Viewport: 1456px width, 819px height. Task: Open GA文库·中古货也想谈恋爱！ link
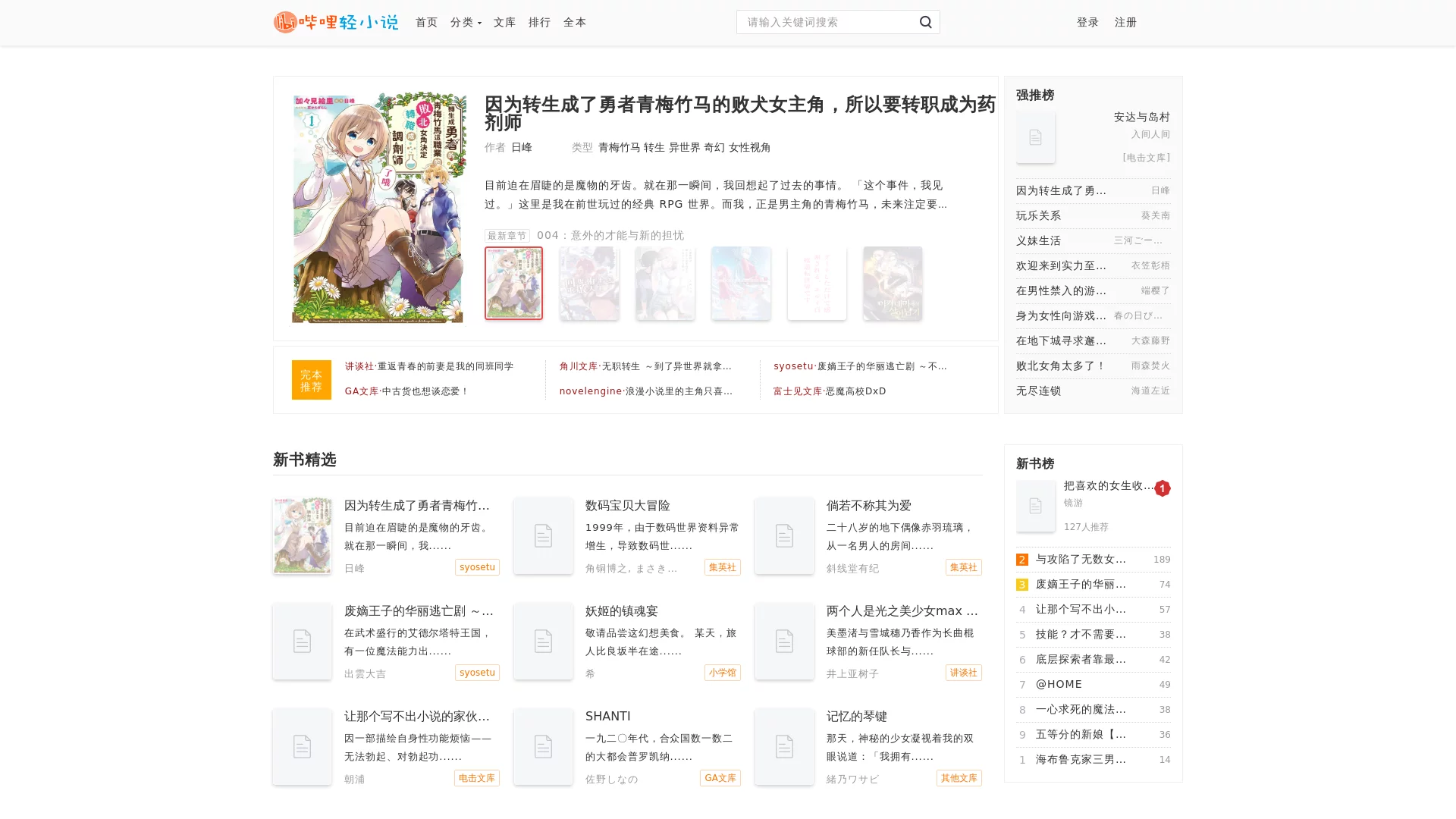coord(407,391)
